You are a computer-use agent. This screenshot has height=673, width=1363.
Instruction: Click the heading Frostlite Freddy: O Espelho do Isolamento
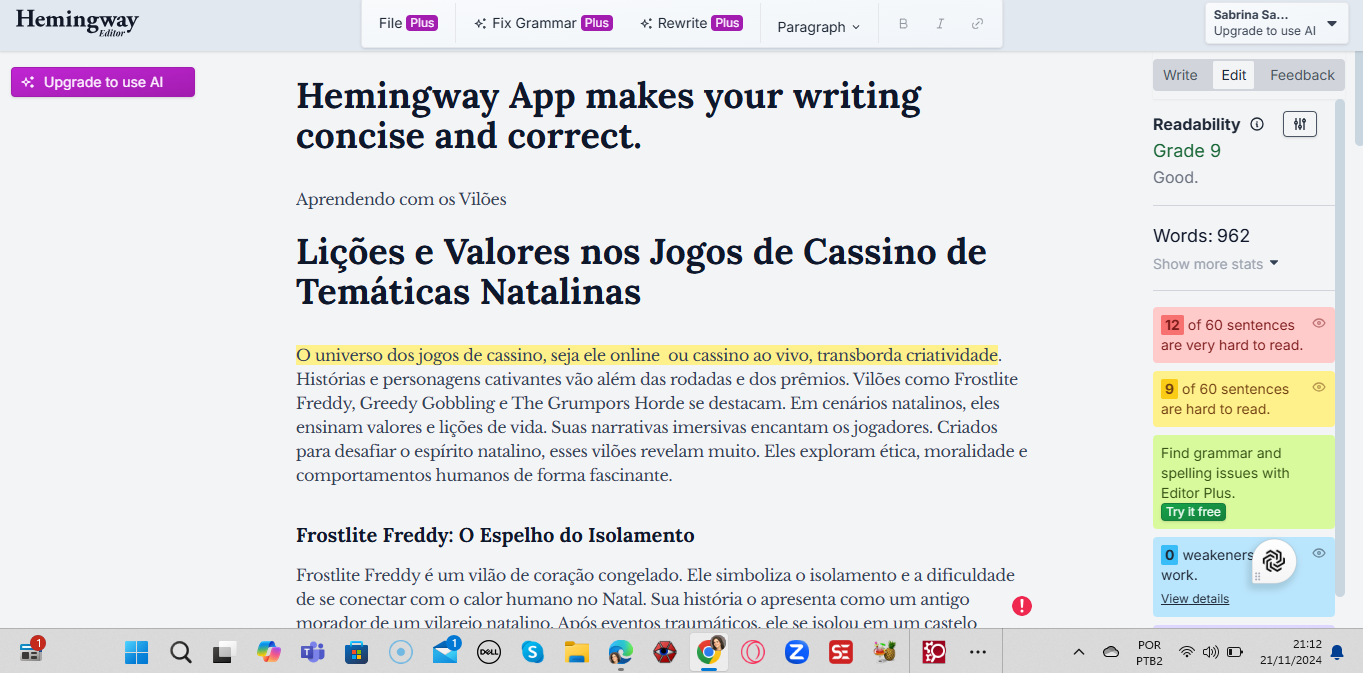click(495, 535)
